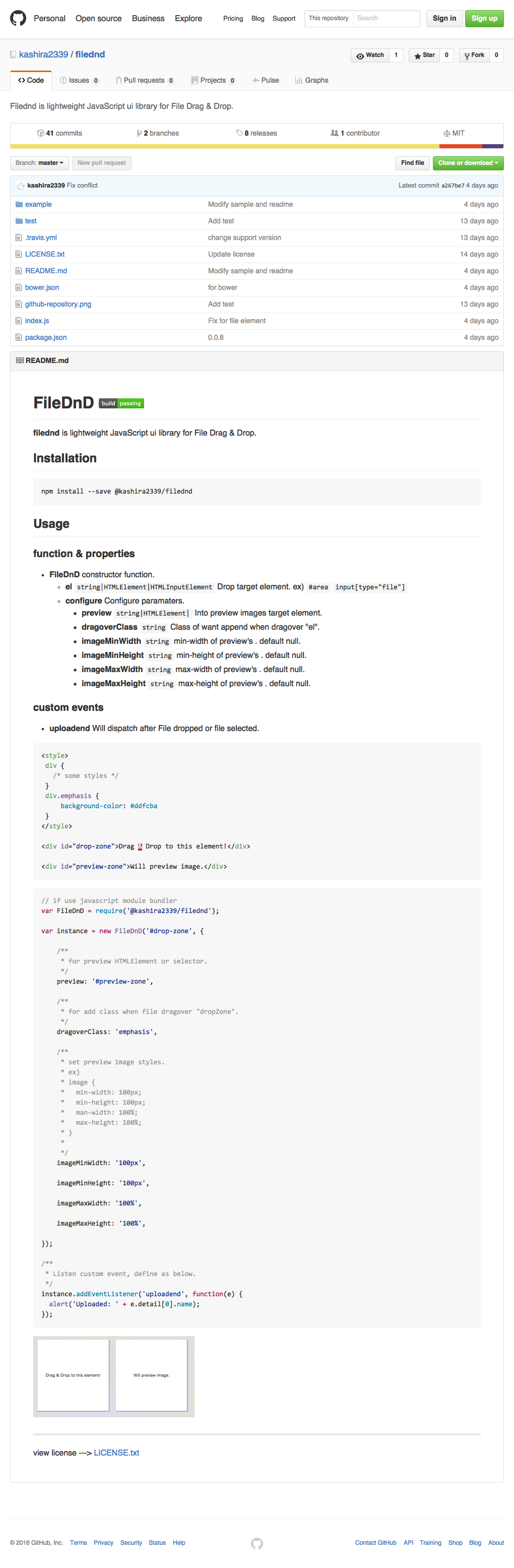
Task: Open contributors via the contributor icon
Action: (x=335, y=133)
